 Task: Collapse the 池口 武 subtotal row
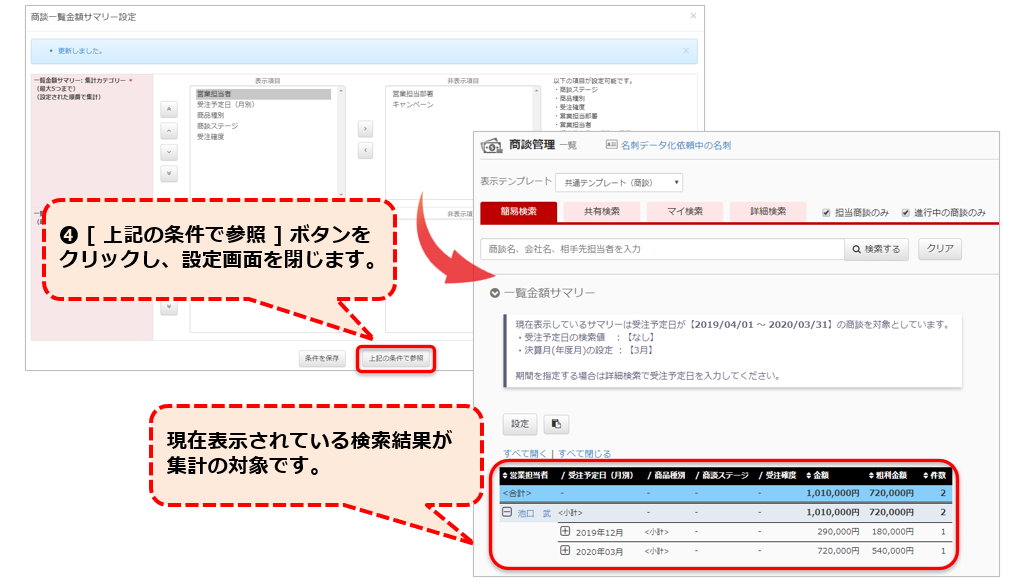pos(507,512)
